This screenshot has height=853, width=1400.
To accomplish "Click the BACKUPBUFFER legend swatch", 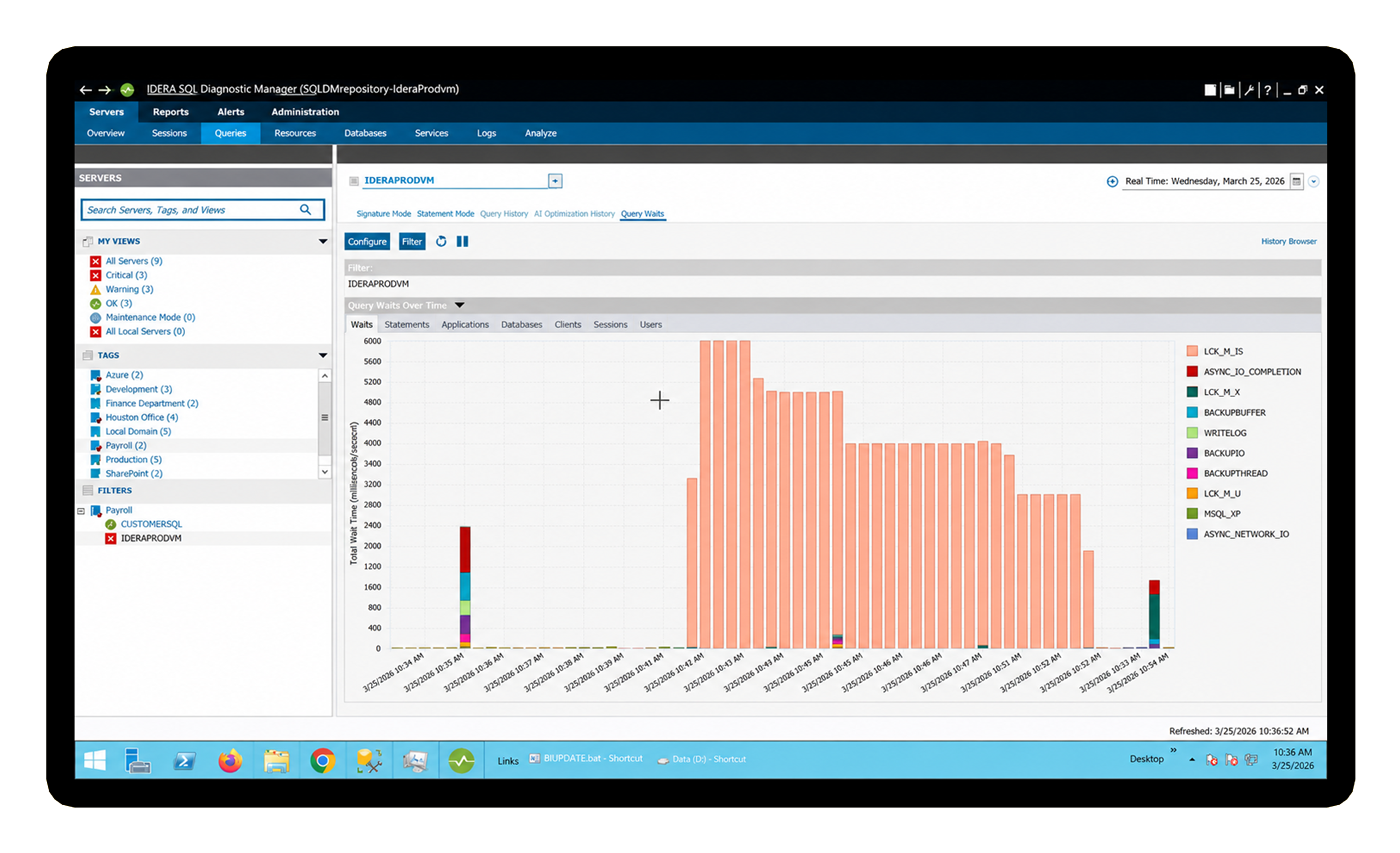I will (x=1192, y=412).
